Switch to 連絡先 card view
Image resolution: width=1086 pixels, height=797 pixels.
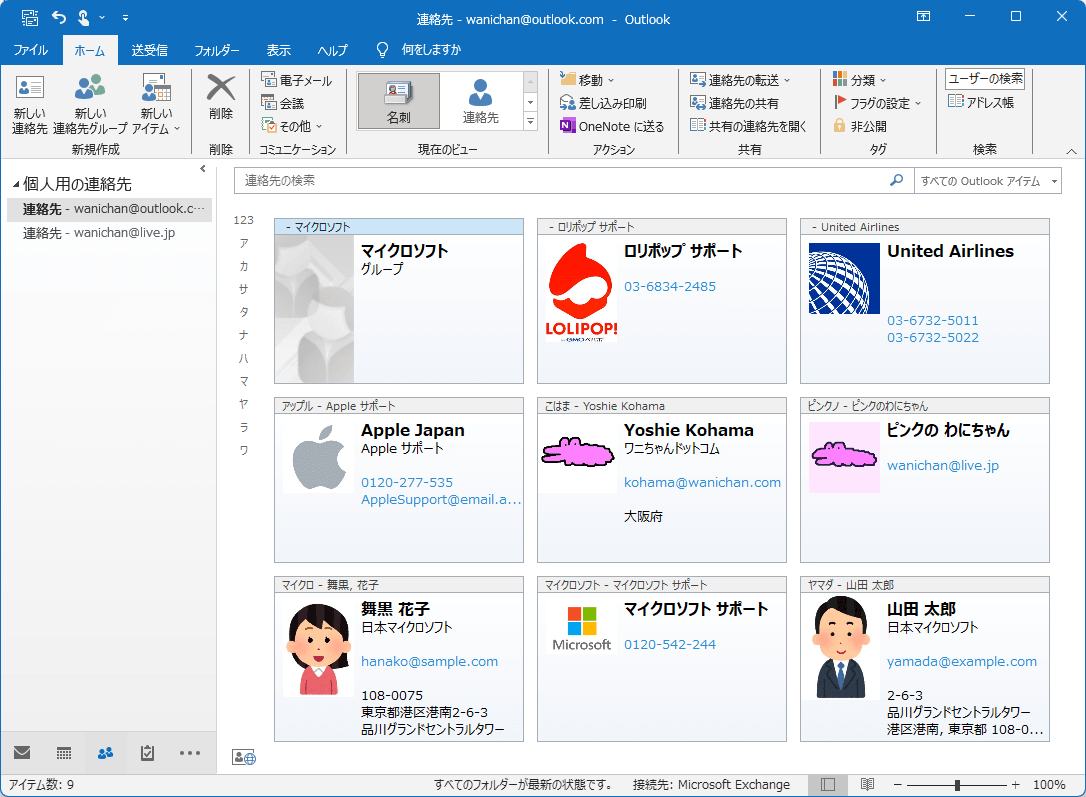[x=481, y=101]
